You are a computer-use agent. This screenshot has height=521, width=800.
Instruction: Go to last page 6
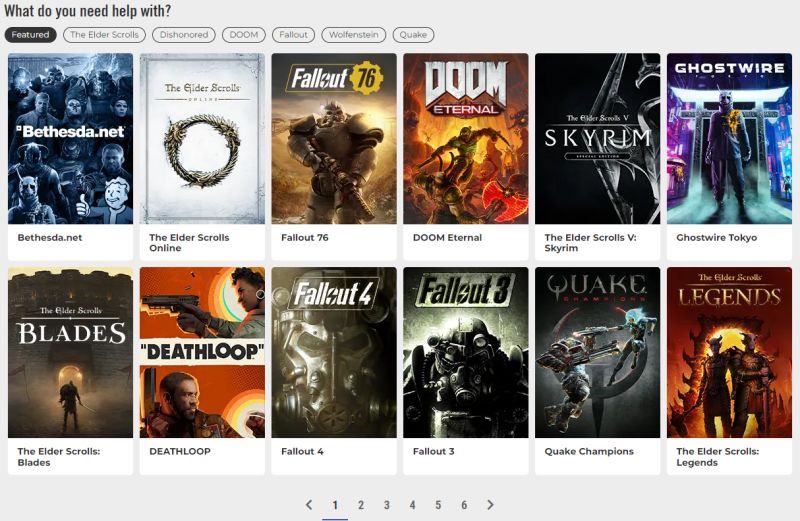[x=464, y=505]
